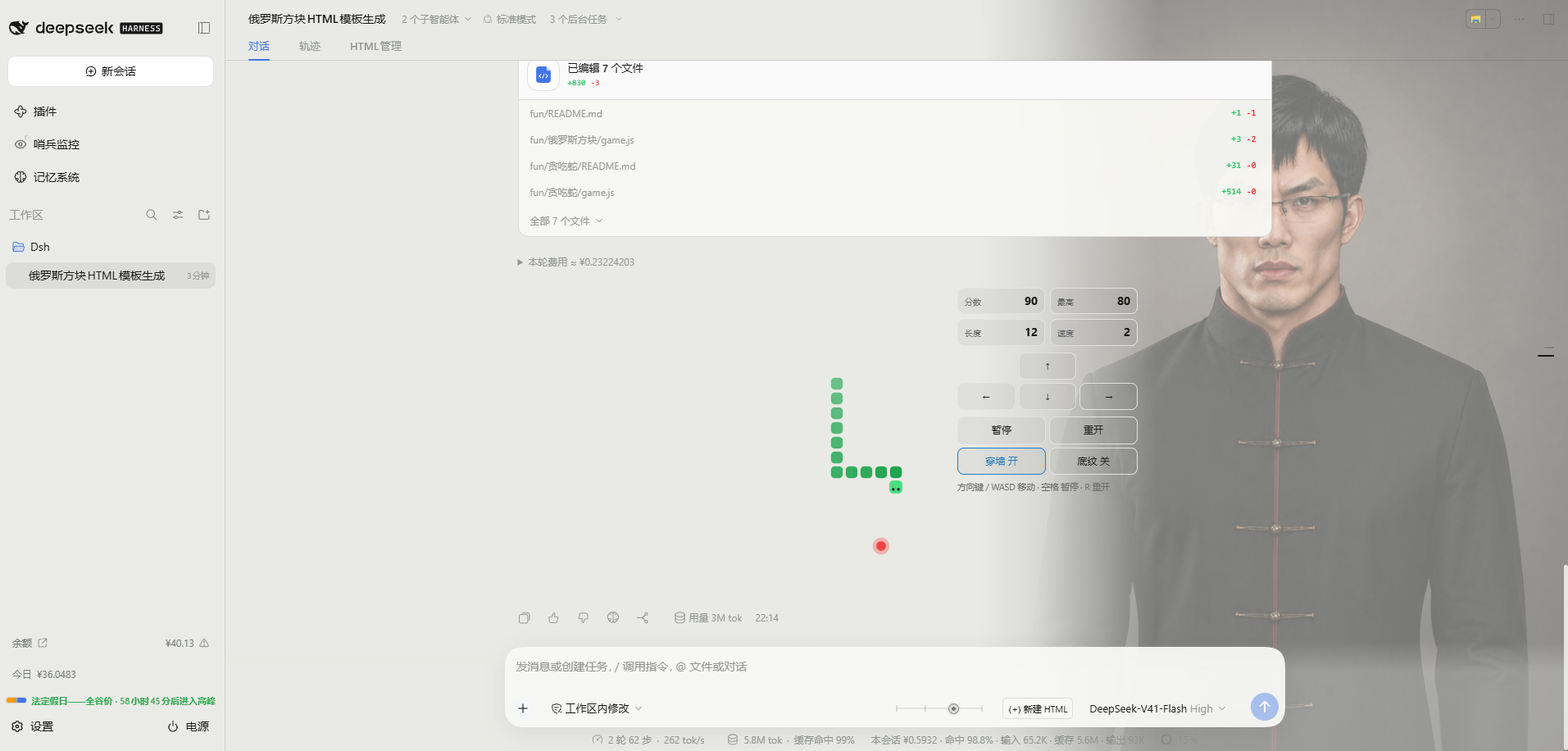Open session 俄罗斯方块 HTML 模板生成 in sidebar
Image resolution: width=1568 pixels, height=751 pixels.
tap(111, 275)
